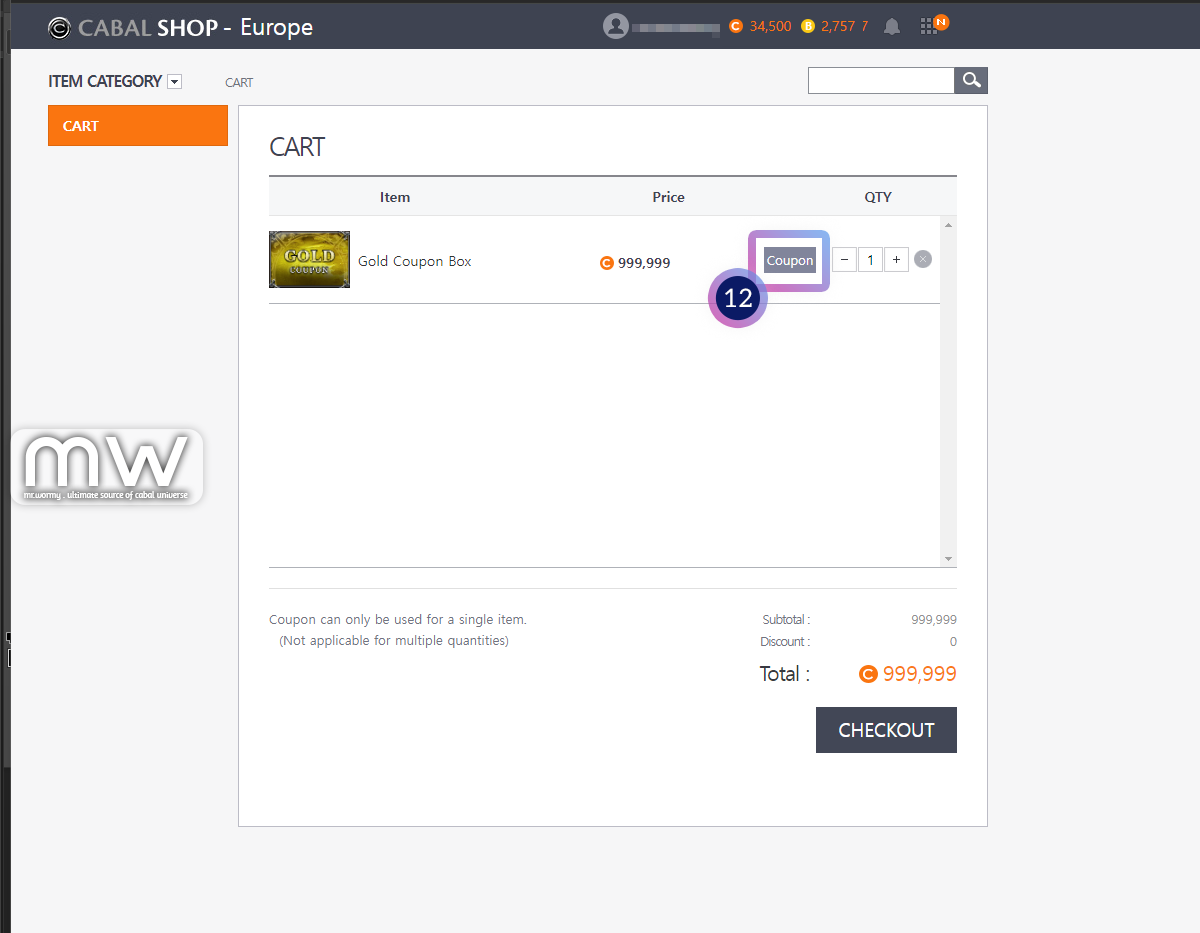Decrease quantity with the minus button

[x=845, y=260]
